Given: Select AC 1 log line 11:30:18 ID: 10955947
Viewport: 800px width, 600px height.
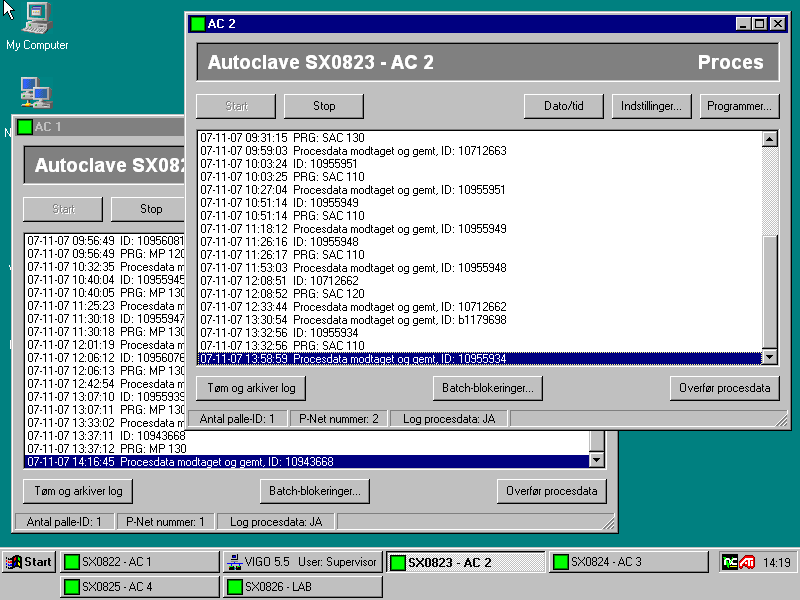Looking at the screenshot, I should tap(105, 319).
